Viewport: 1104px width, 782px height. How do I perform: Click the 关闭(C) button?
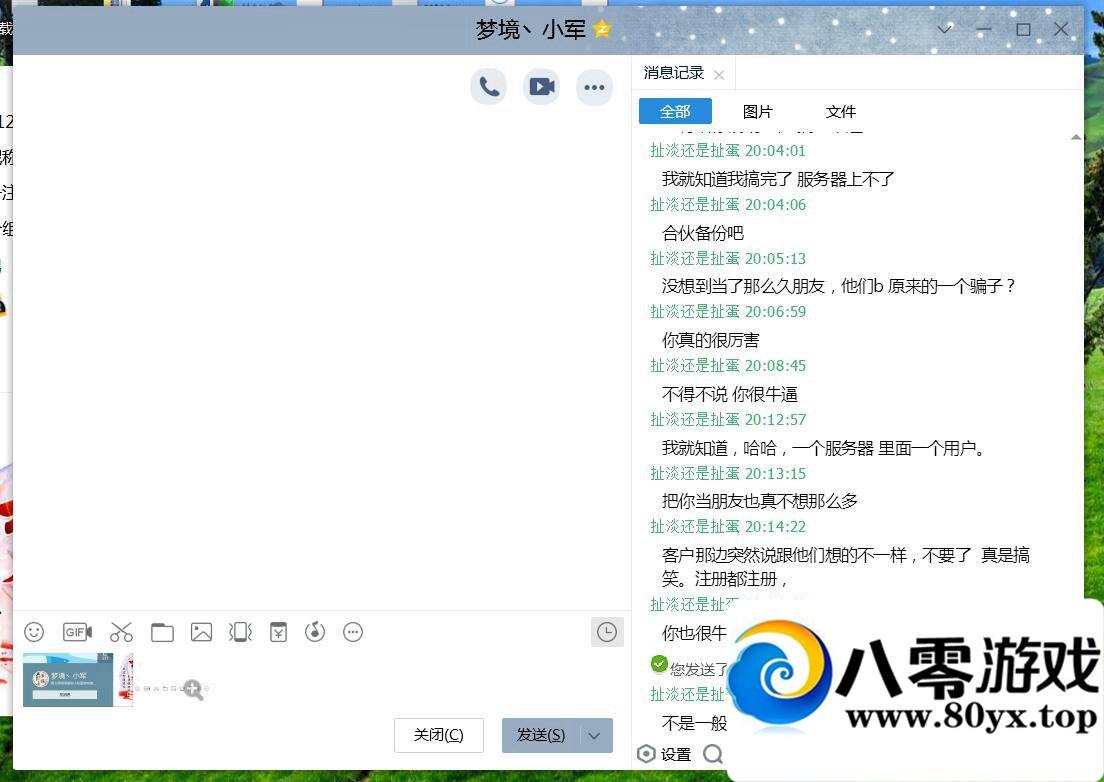(438, 735)
